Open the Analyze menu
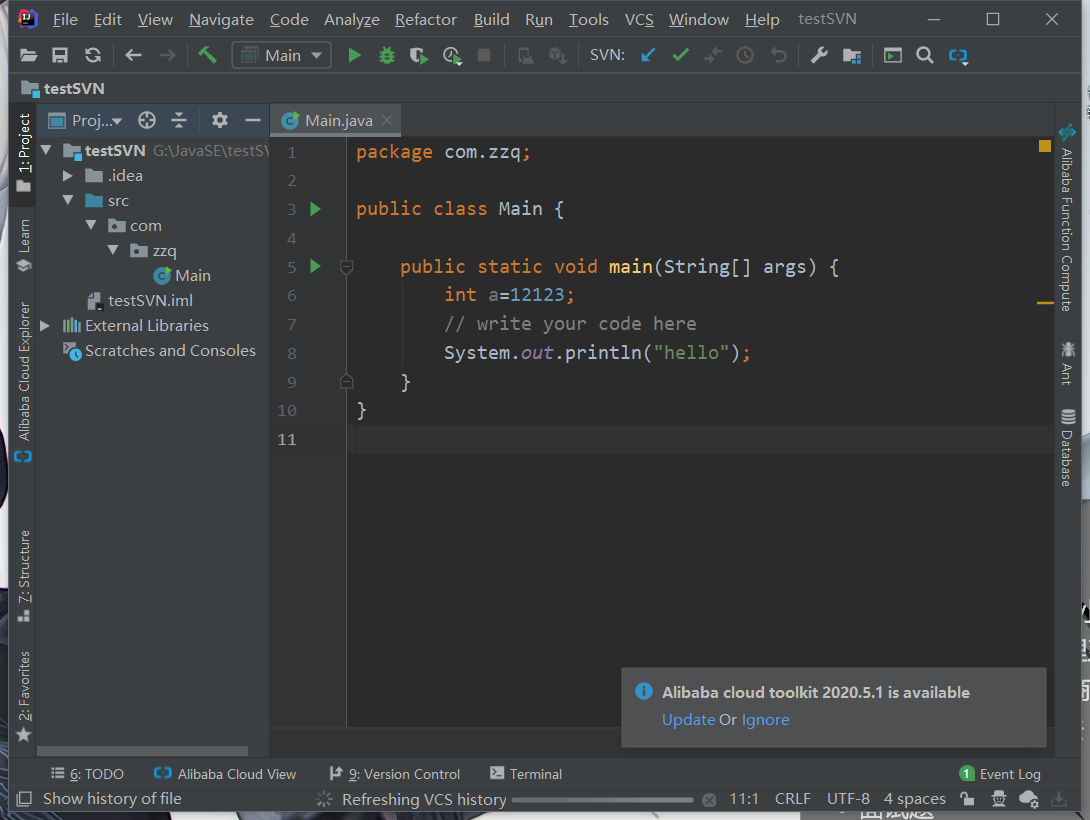The height and width of the screenshot is (820, 1090). [352, 19]
